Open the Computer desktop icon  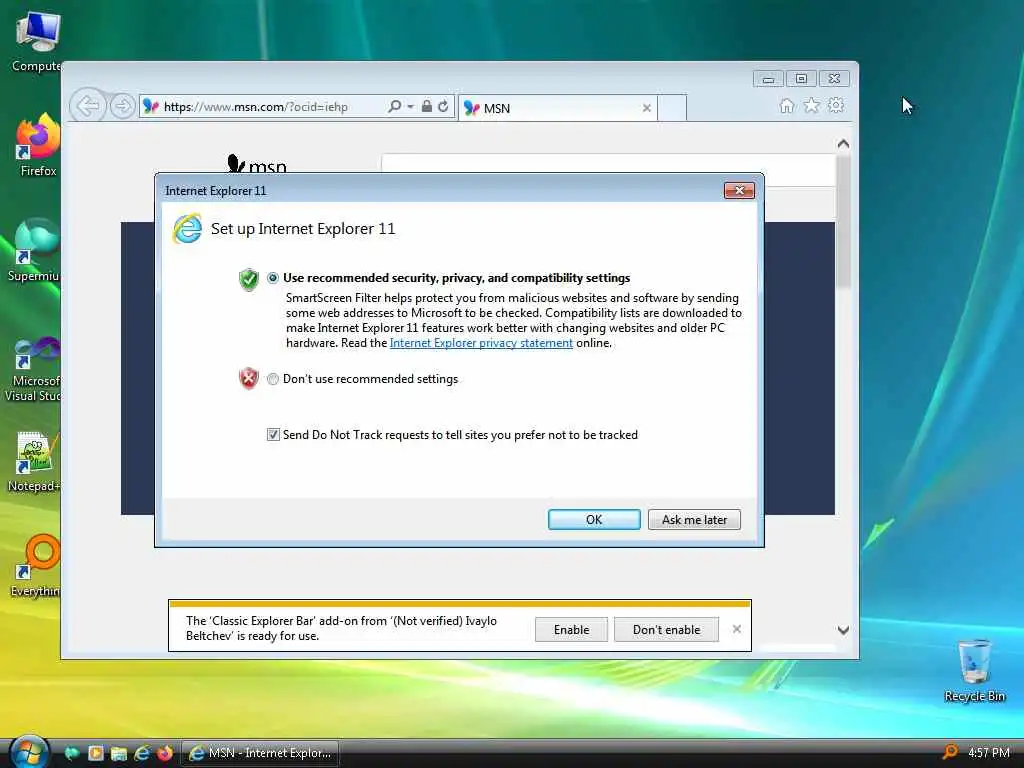(37, 42)
